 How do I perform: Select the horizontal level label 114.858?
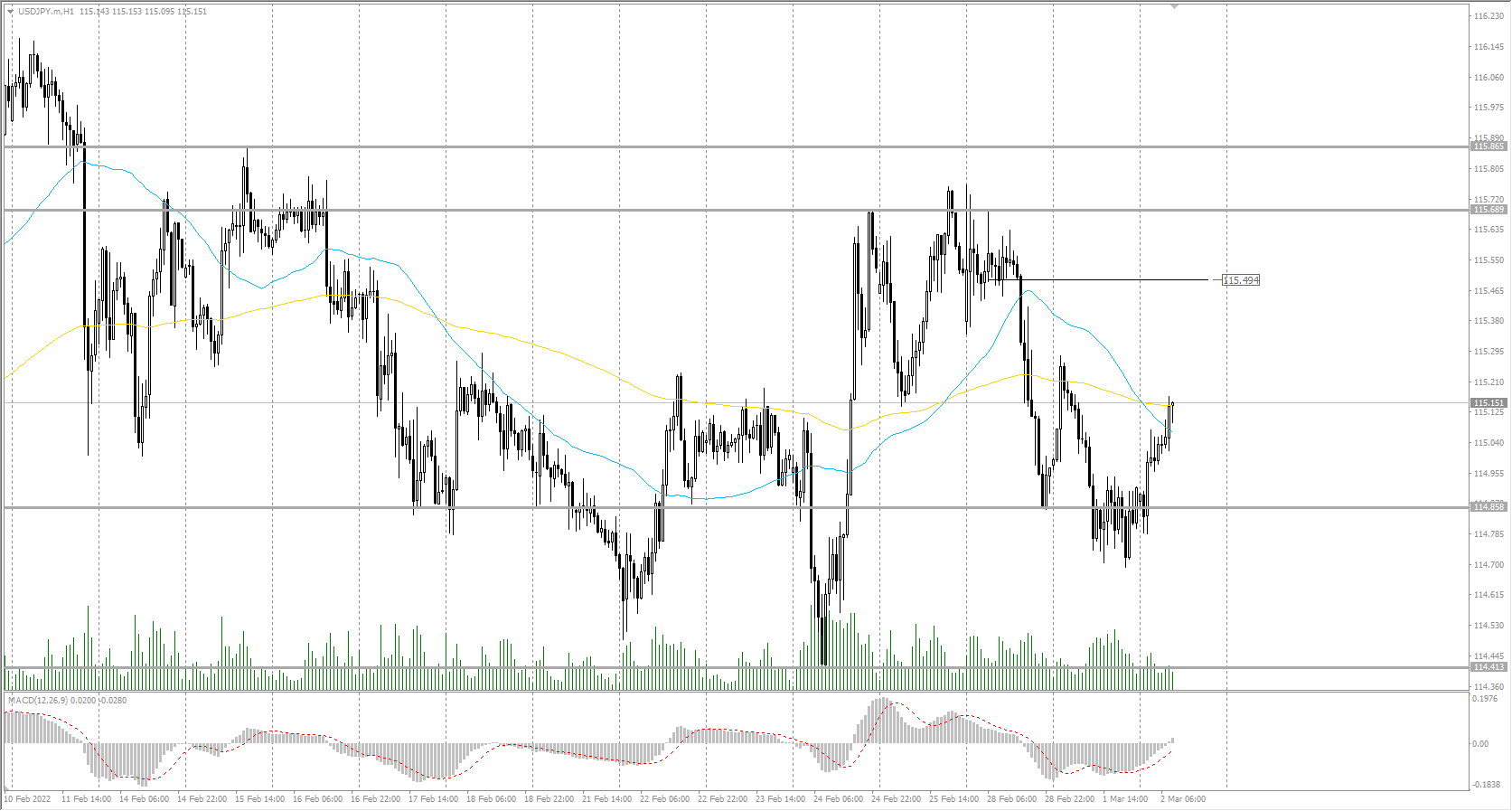[x=1489, y=507]
